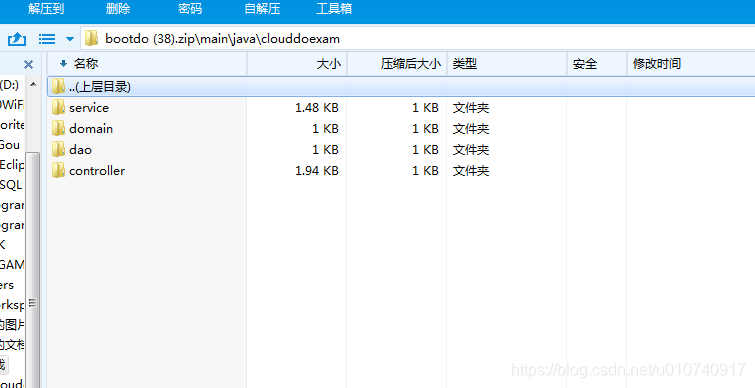This screenshot has width=755, height=388.
Task: Click the parent directory folder icon
Action: pyautogui.click(x=58, y=86)
